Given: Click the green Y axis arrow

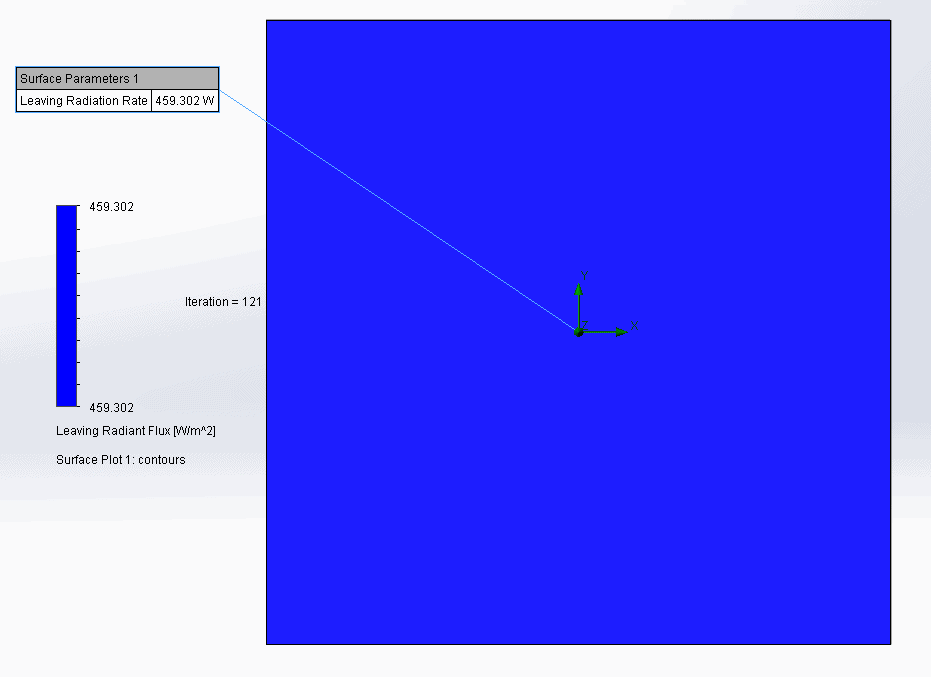Looking at the screenshot, I should point(578,306).
